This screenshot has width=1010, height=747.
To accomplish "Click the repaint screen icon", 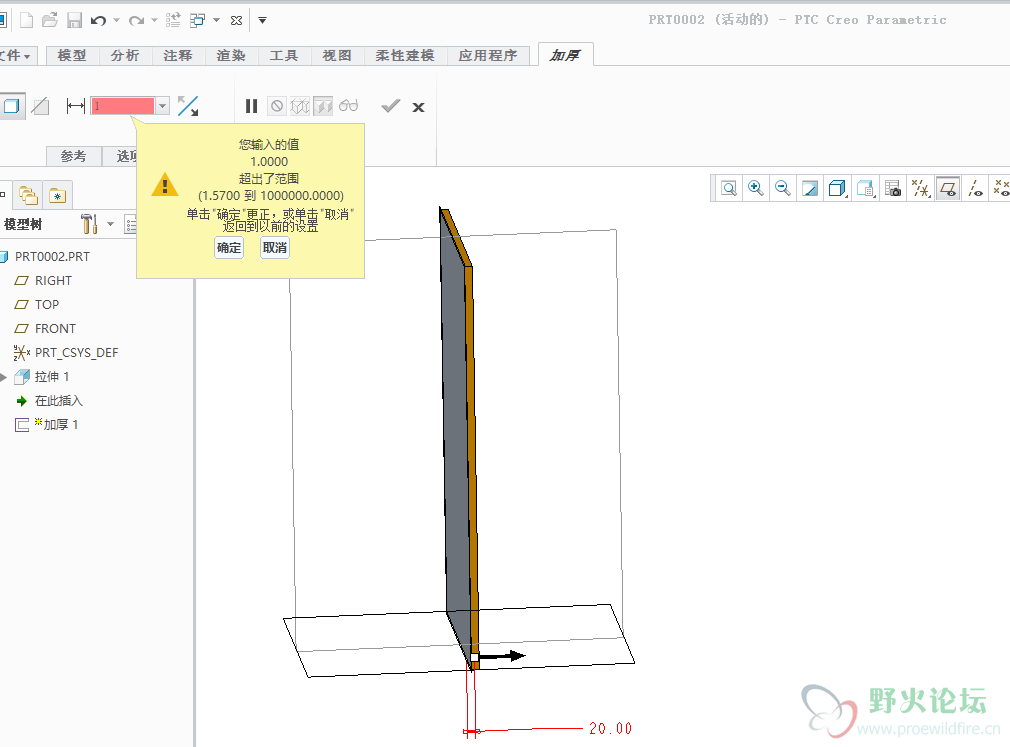I will [810, 189].
